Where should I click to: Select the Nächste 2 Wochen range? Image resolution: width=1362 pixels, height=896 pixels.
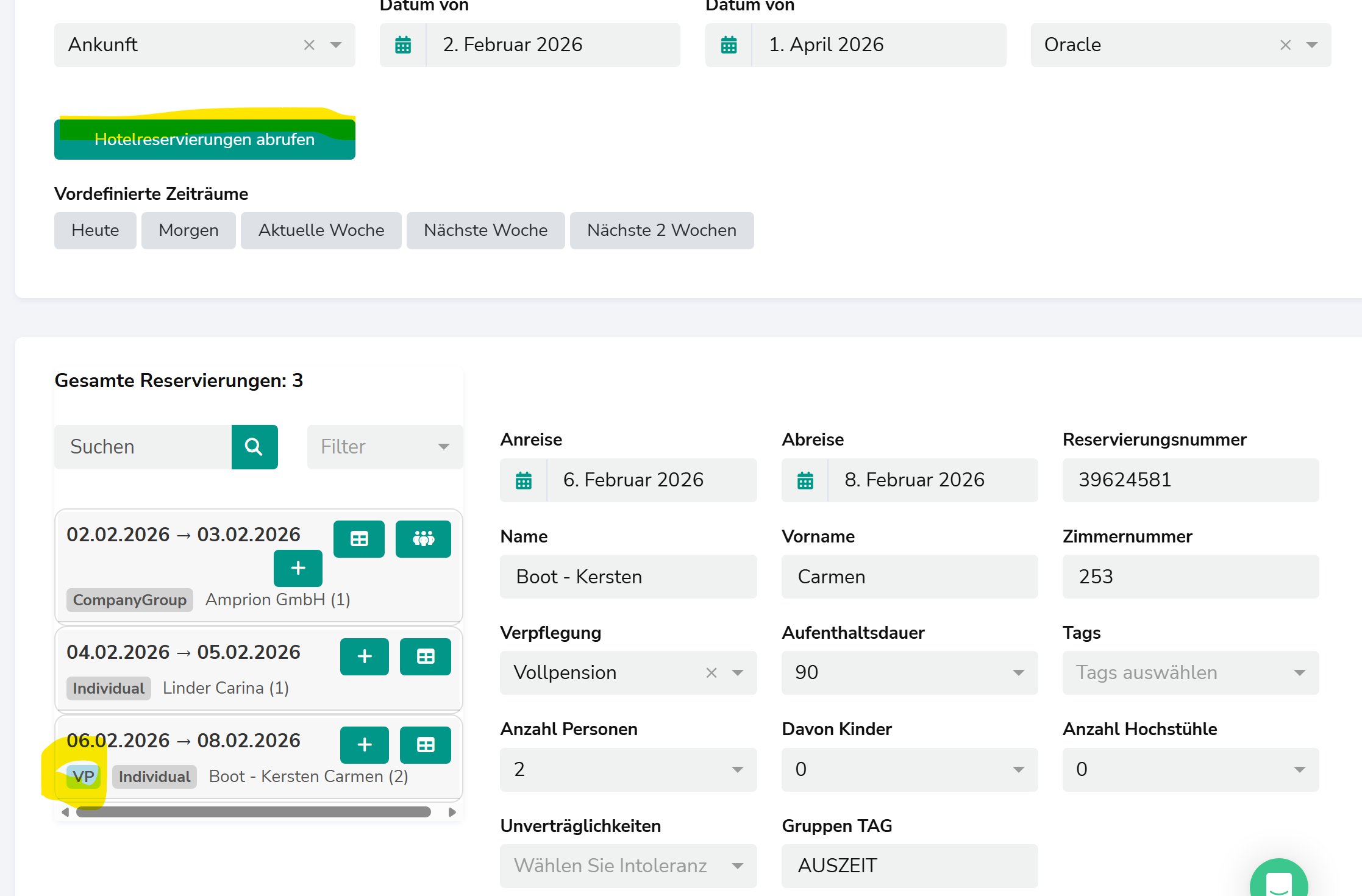tap(662, 230)
